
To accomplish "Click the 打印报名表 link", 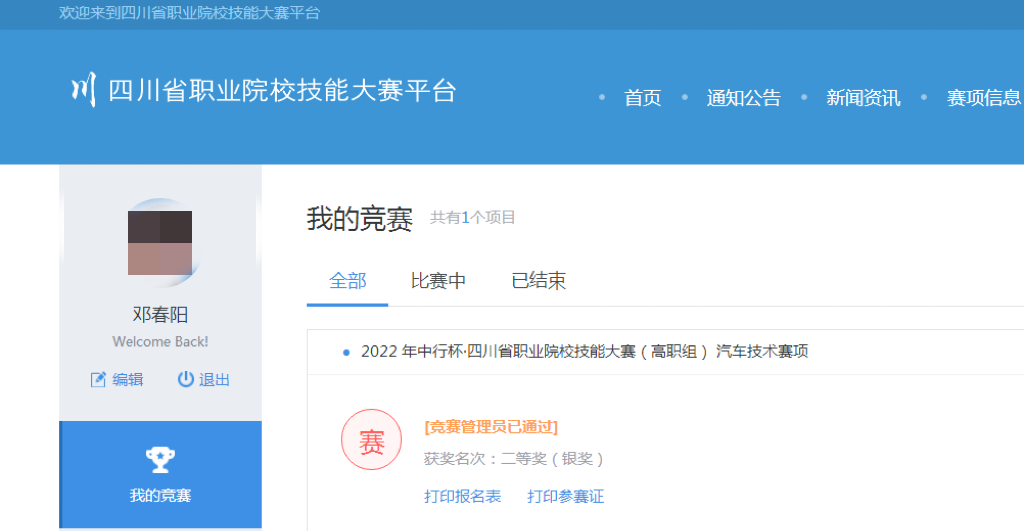I will (x=462, y=496).
